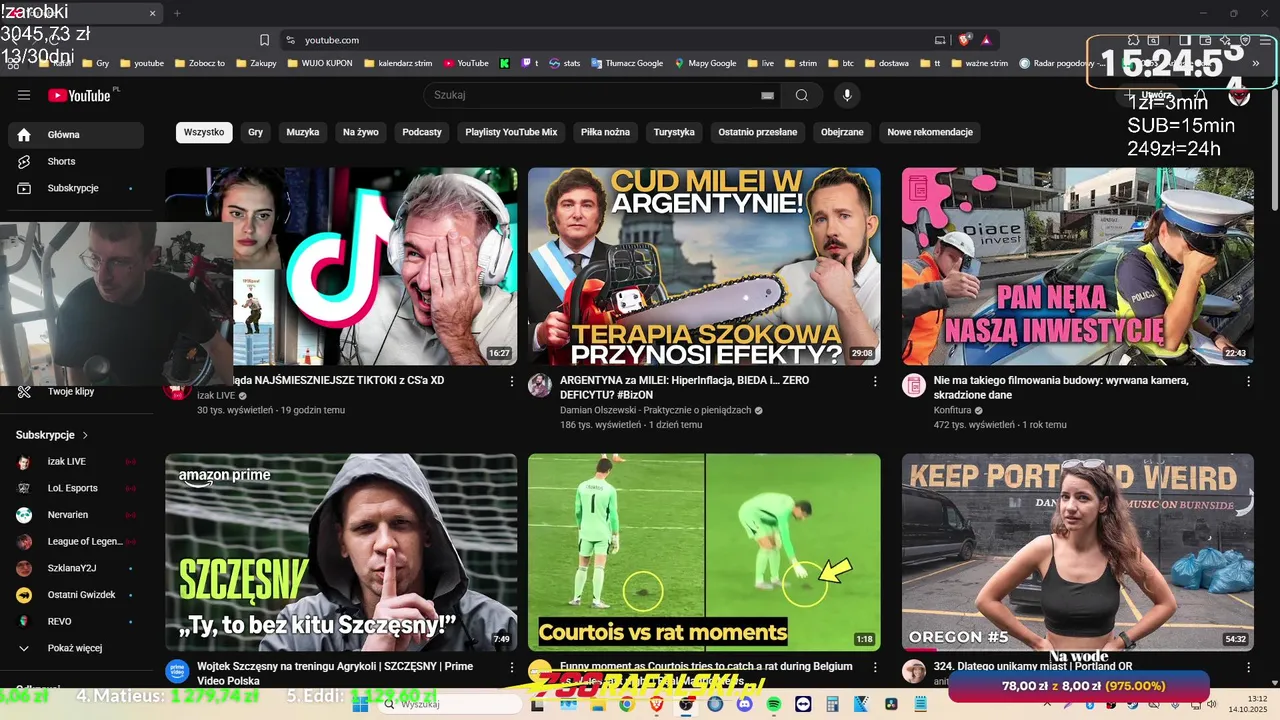Image resolution: width=1280 pixels, height=720 pixels.
Task: Expand the Subskrypcje section chevron
Action: tap(85, 435)
